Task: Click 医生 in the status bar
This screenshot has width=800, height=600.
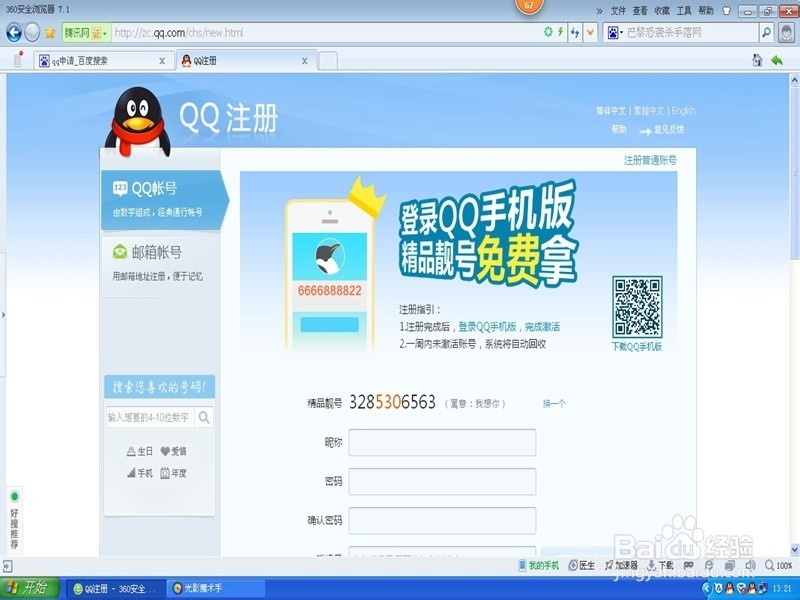Action: point(582,565)
